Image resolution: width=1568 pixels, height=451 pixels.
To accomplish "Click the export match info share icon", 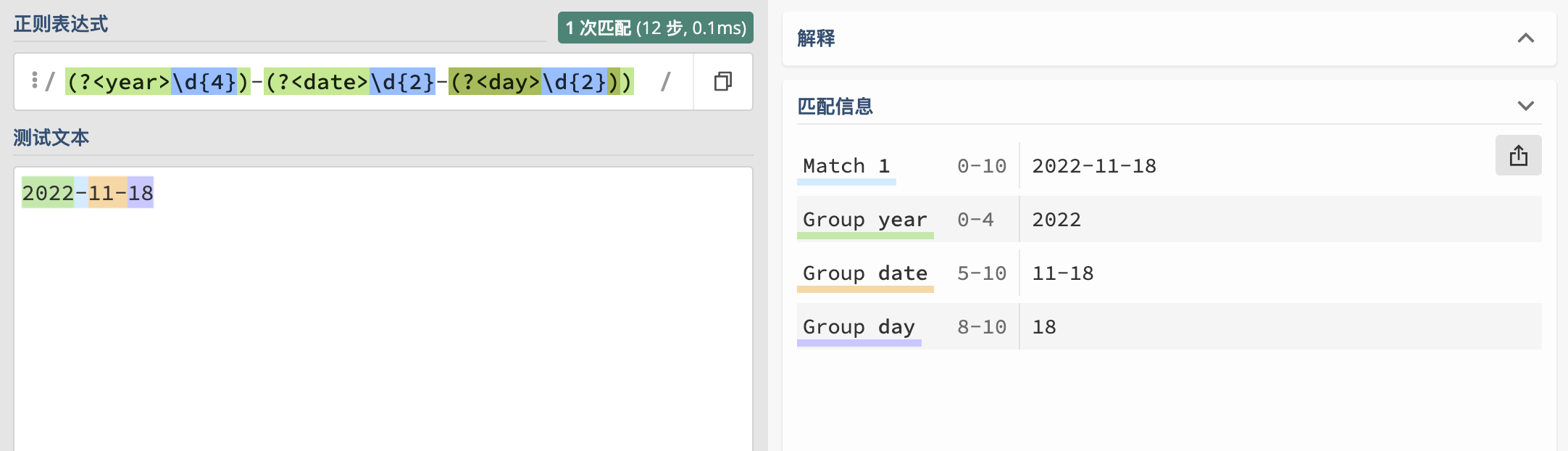I will (1518, 155).
